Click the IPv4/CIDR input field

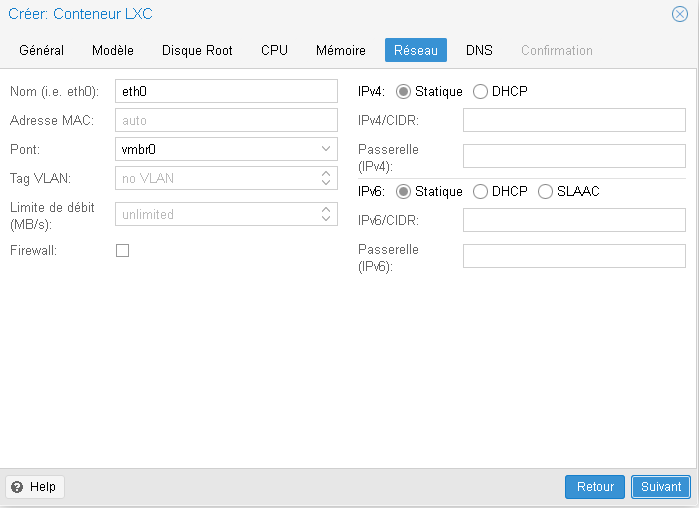click(574, 120)
